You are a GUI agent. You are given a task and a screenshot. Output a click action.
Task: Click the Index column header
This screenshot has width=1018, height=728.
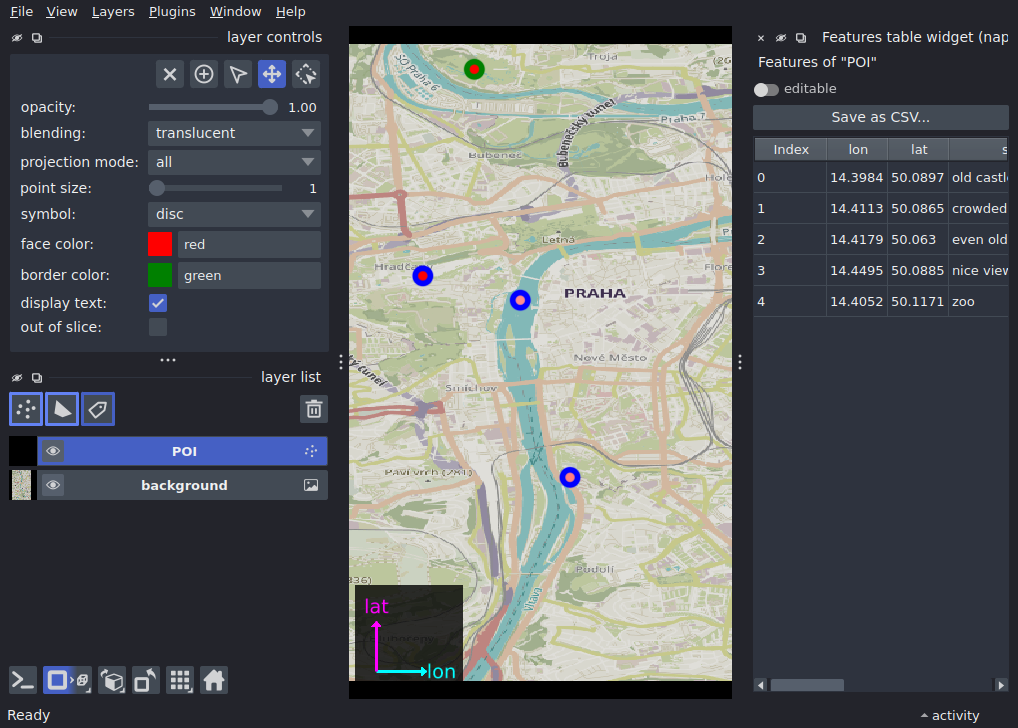coord(791,150)
